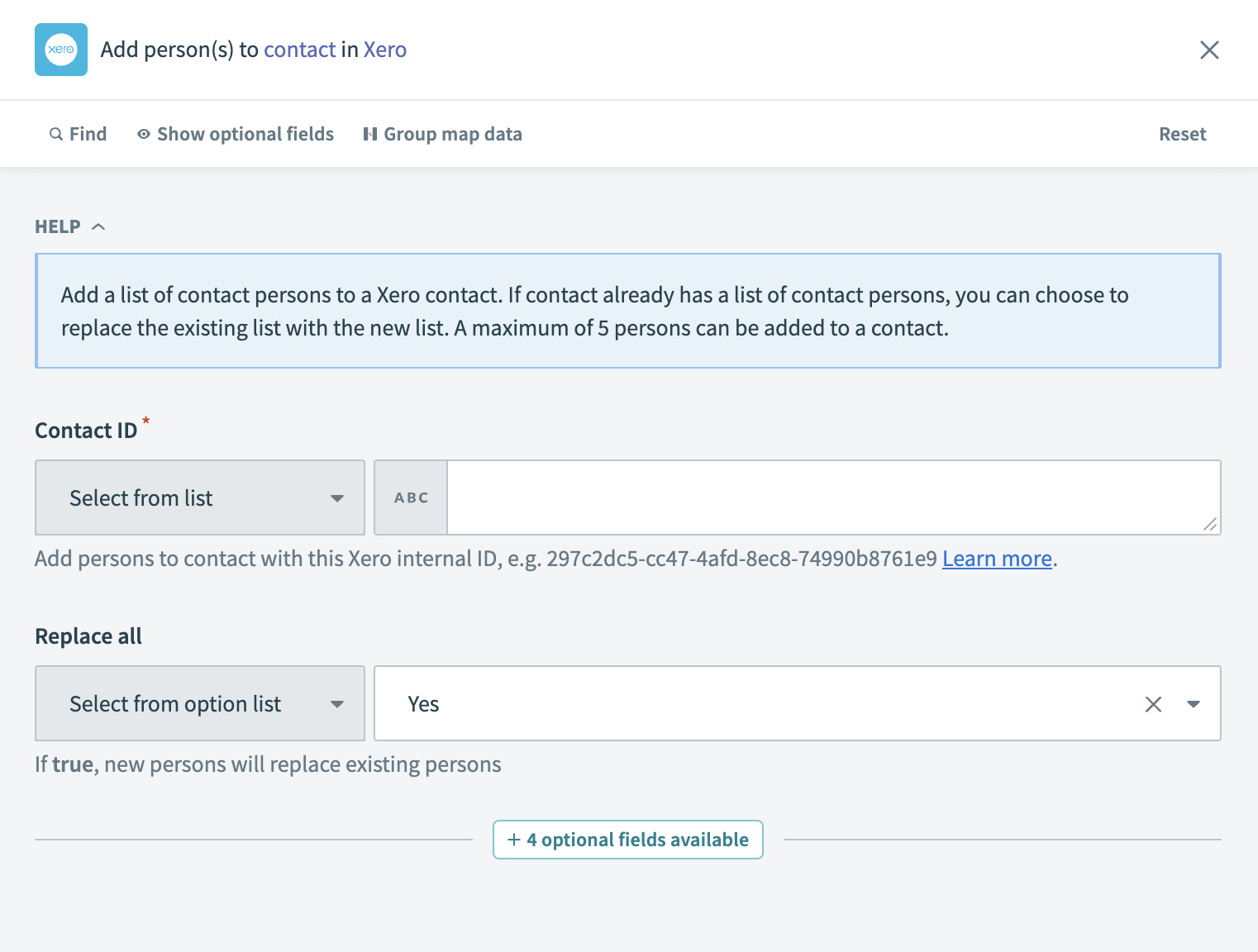1258x952 pixels.
Task: Click the Reset link
Action: 1182,133
